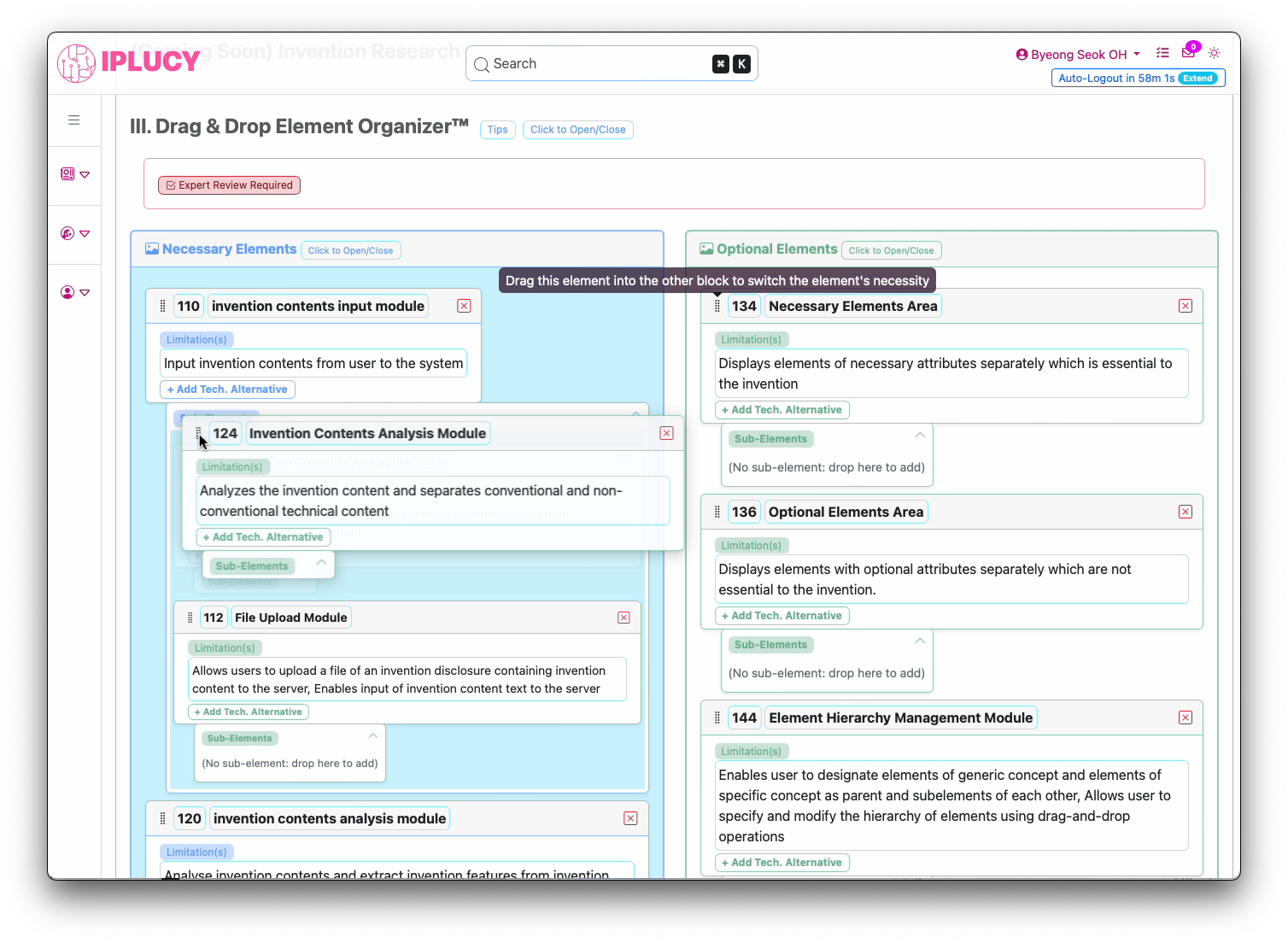Viewport: 1288px width, 943px height.
Task: Edit the number field 110
Action: pyautogui.click(x=188, y=306)
